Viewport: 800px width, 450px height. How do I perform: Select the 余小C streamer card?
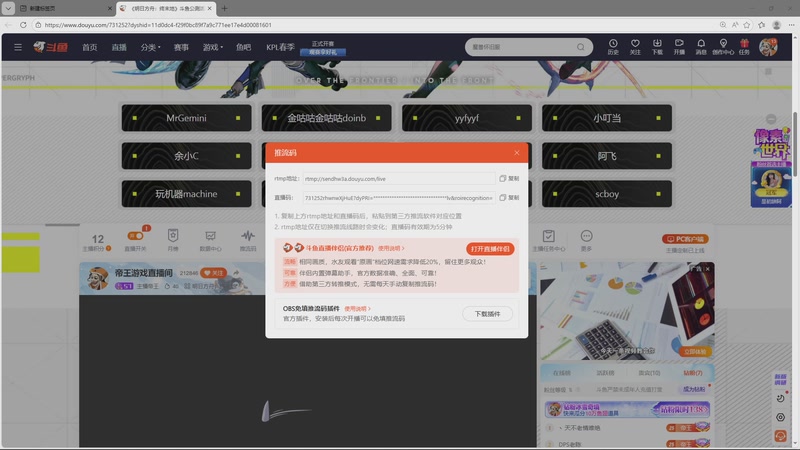click(186, 156)
